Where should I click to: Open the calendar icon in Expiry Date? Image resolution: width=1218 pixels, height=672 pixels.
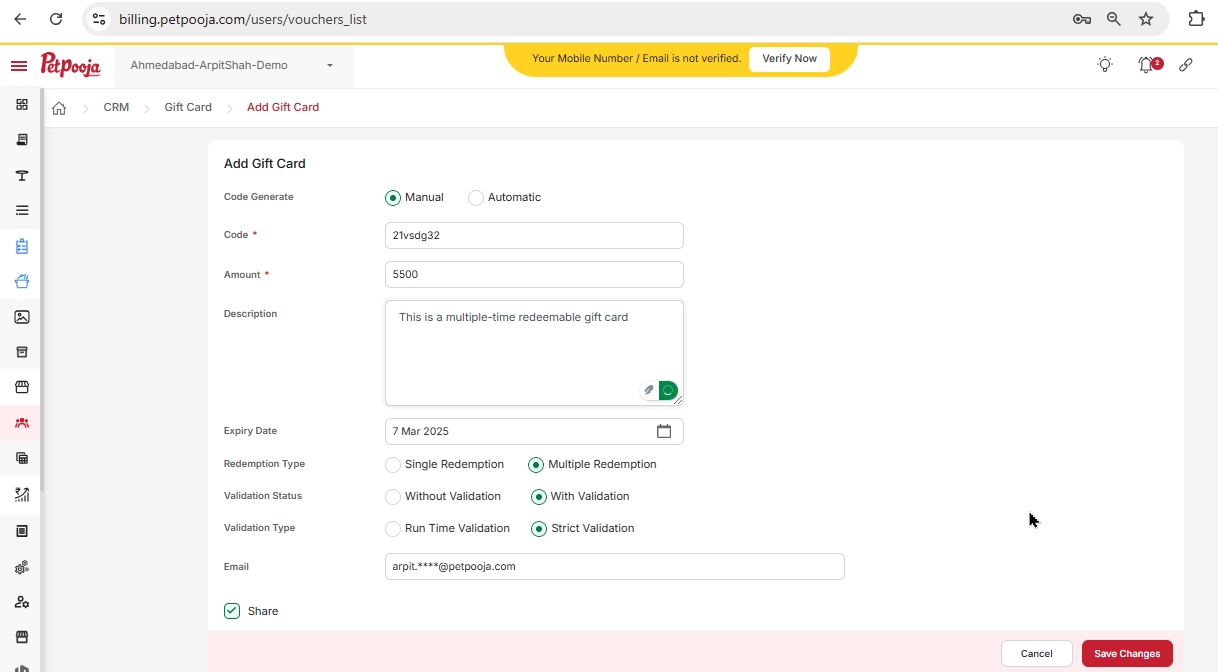pyautogui.click(x=664, y=431)
